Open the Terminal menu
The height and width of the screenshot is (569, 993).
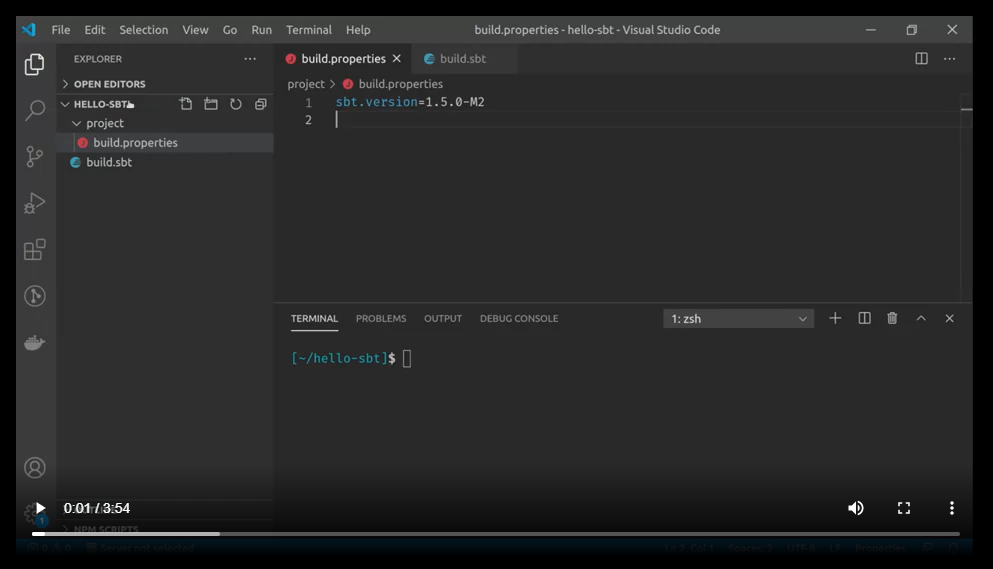click(308, 30)
